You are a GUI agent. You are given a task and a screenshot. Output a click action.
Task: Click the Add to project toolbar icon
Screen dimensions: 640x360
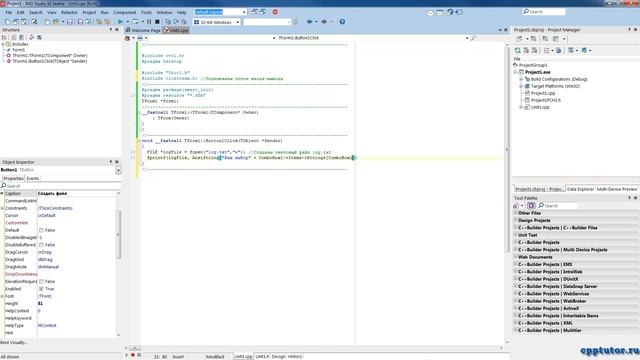(x=99, y=22)
